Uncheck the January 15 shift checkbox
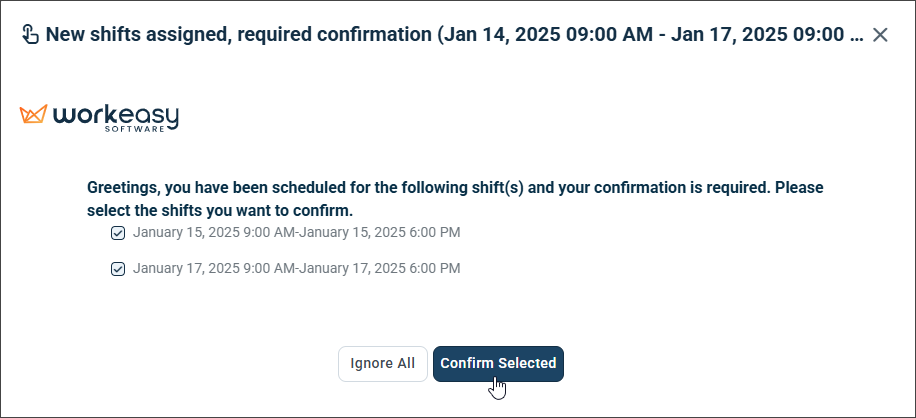The height and width of the screenshot is (418, 916). tap(118, 234)
